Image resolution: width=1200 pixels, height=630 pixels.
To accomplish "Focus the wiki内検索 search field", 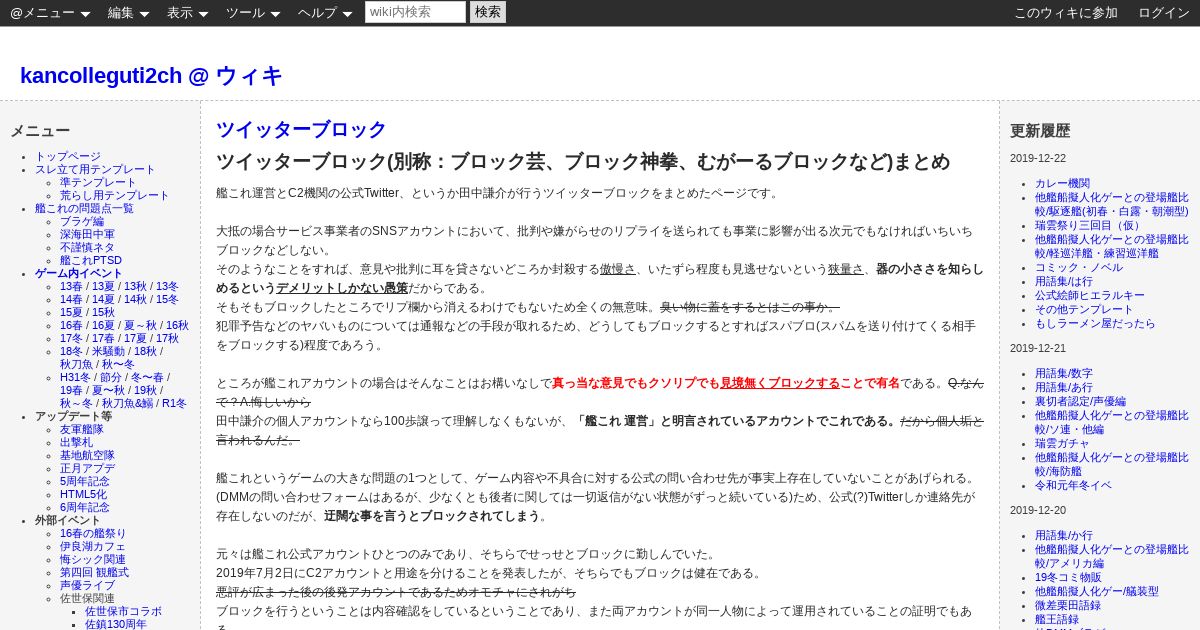I will (x=415, y=12).
